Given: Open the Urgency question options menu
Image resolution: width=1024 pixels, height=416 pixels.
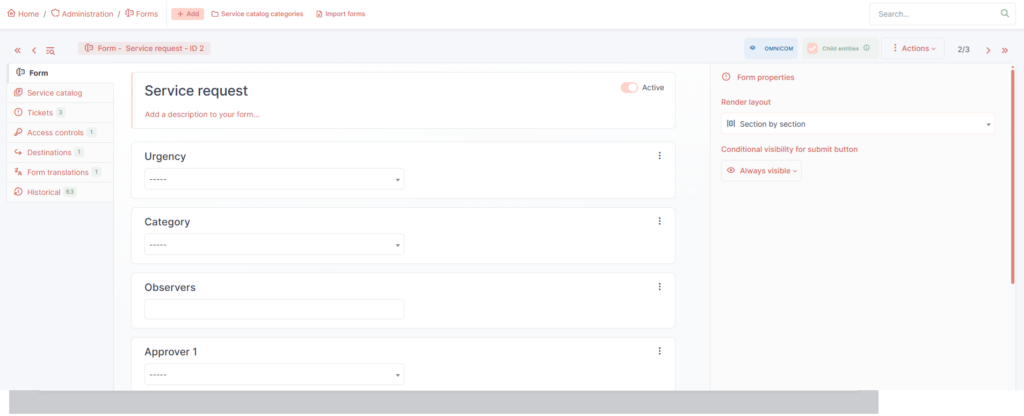Looking at the screenshot, I should (659, 156).
